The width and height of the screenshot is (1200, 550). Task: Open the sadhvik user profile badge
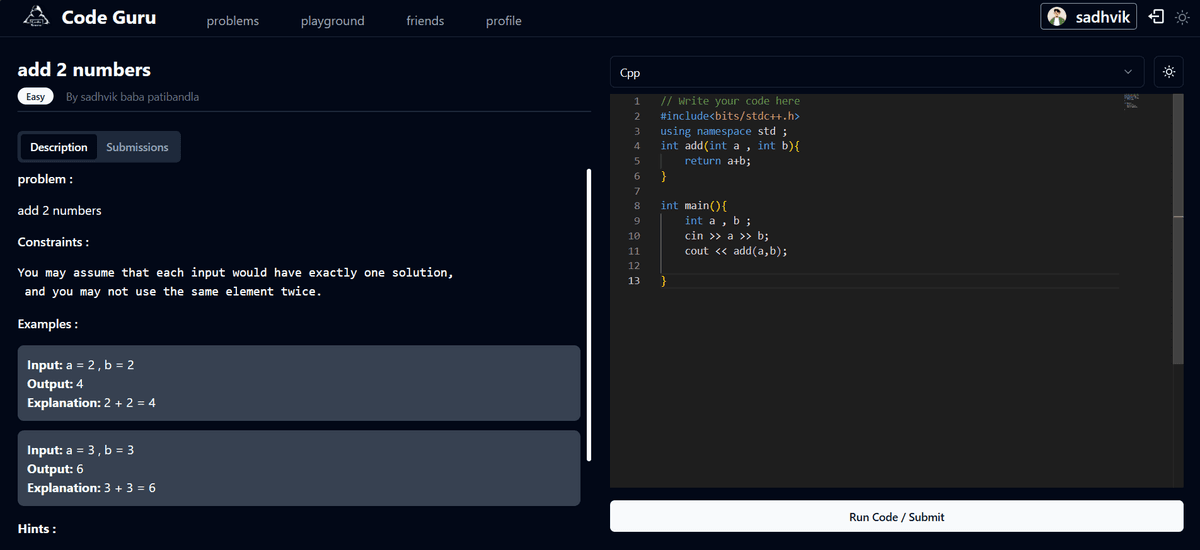(1088, 17)
